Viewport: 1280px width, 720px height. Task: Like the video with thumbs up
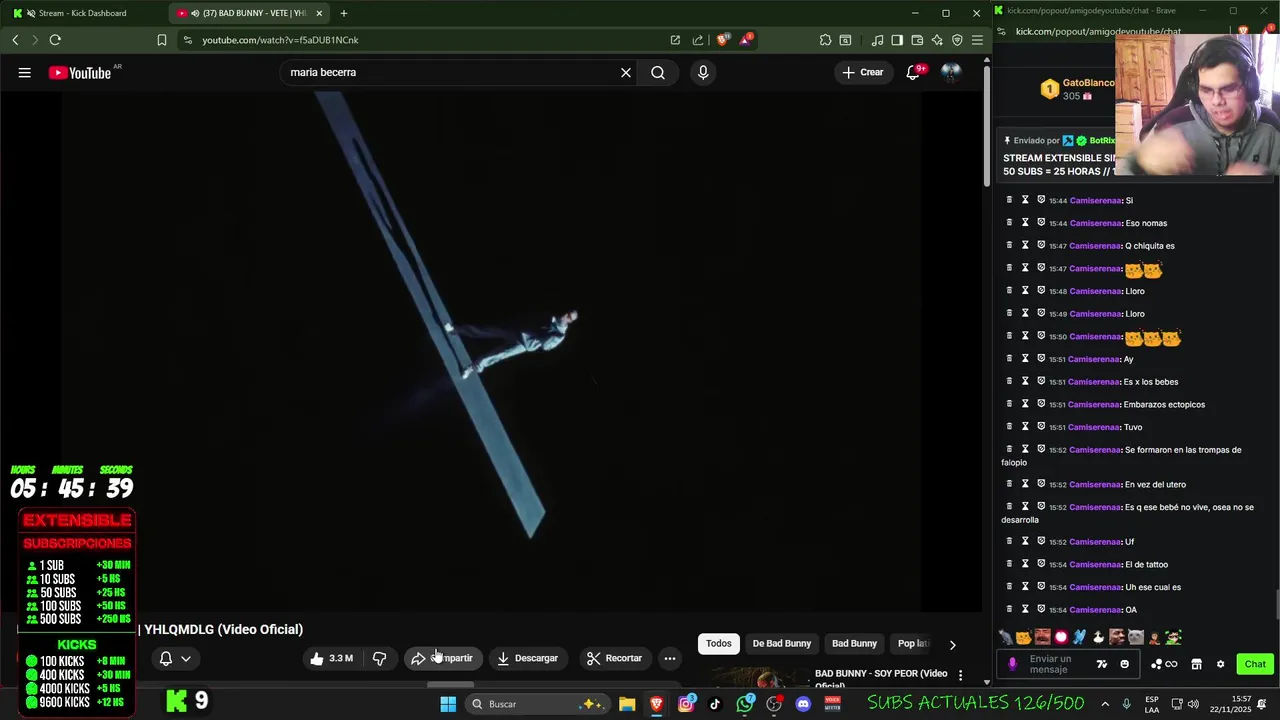click(331, 658)
